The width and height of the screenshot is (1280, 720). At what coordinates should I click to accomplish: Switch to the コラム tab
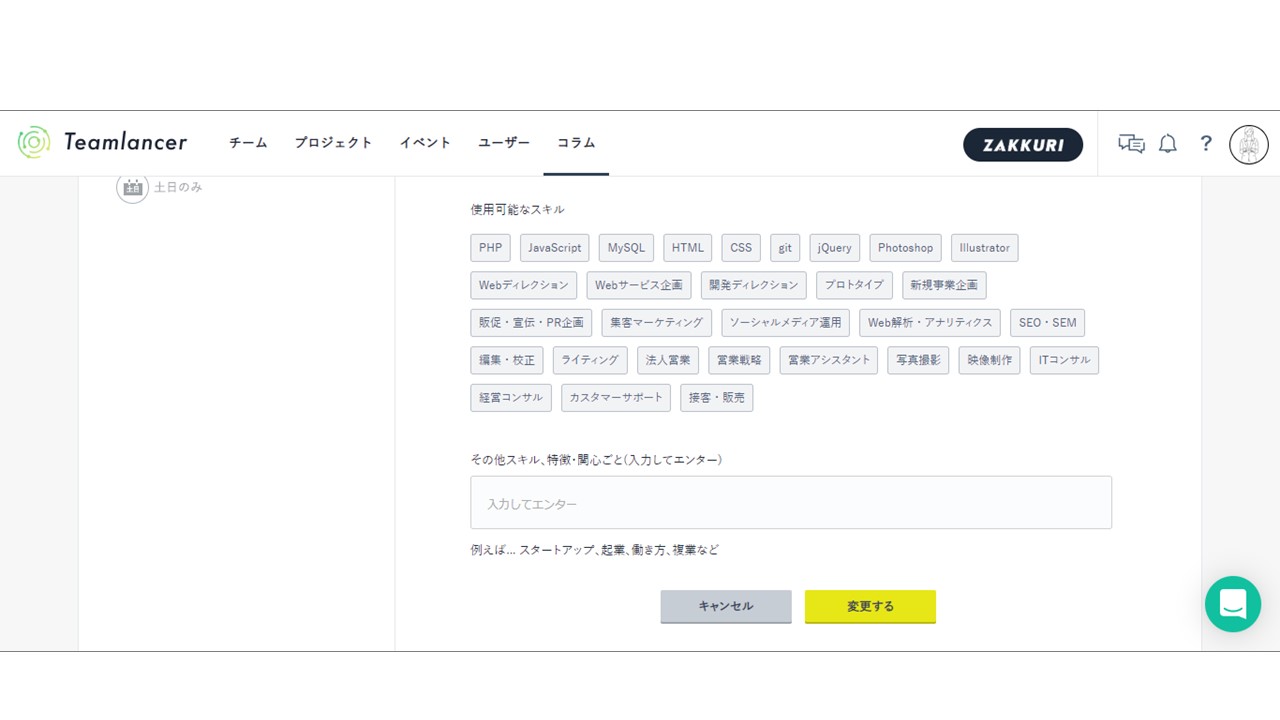[x=576, y=143]
